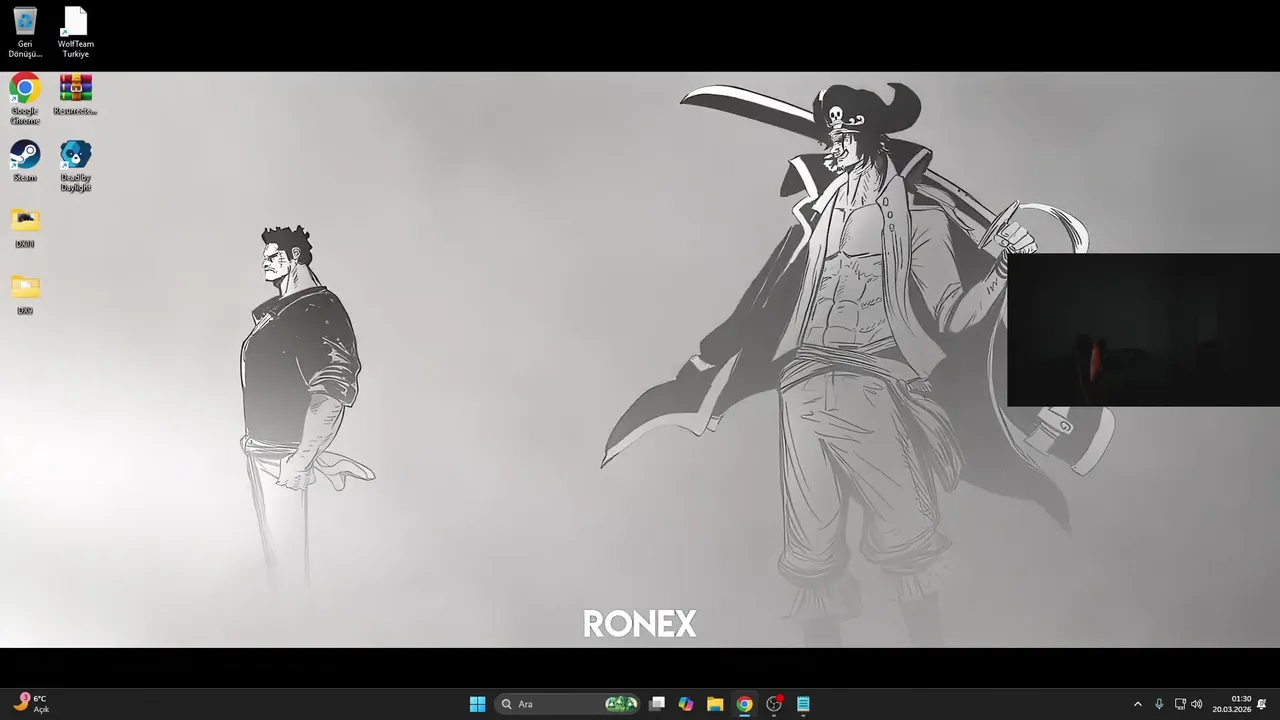The width and height of the screenshot is (1280, 720).
Task: Open the taskbar app with red notification dot
Action: tap(774, 704)
